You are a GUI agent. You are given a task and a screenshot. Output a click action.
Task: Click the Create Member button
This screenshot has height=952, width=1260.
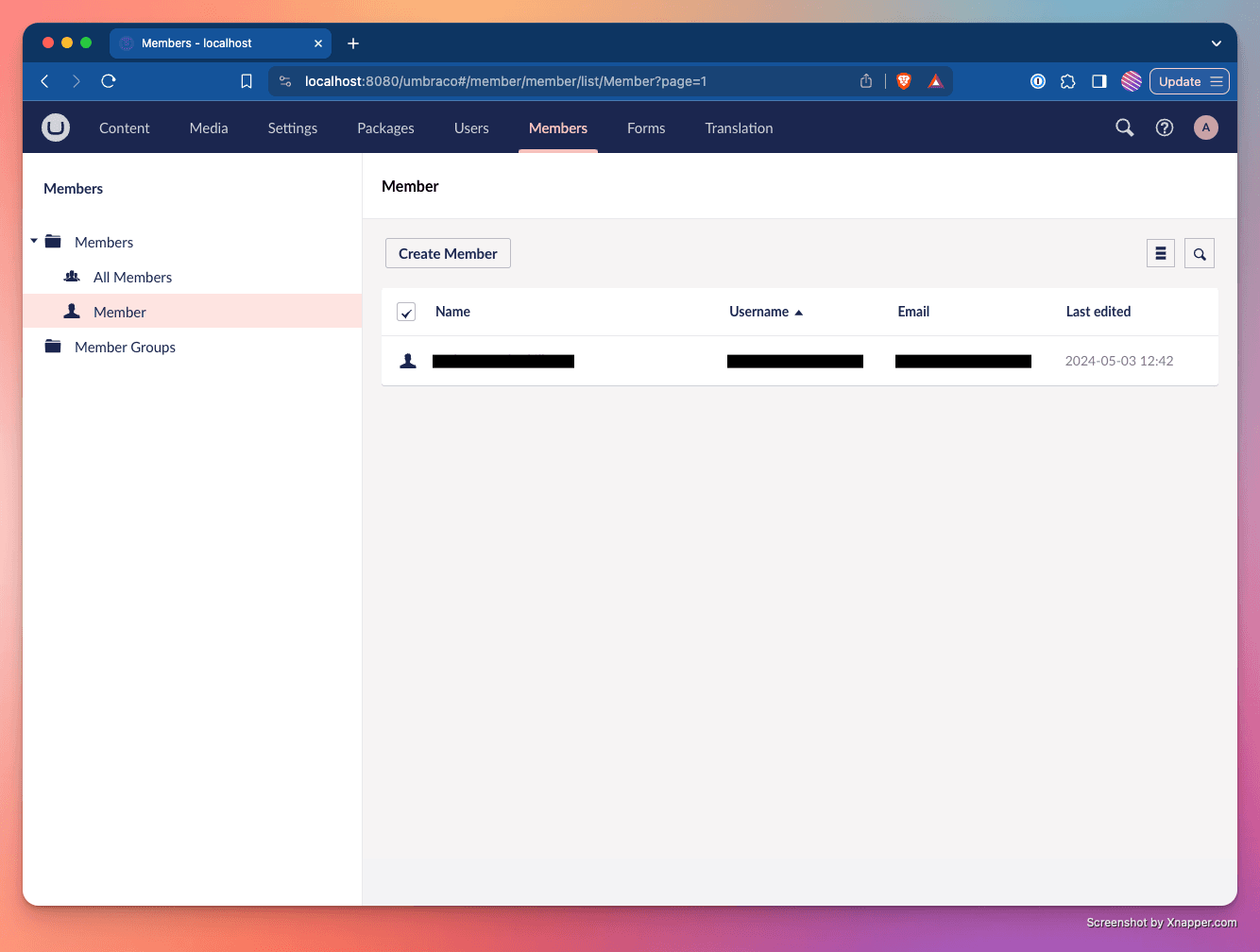pyautogui.click(x=447, y=253)
